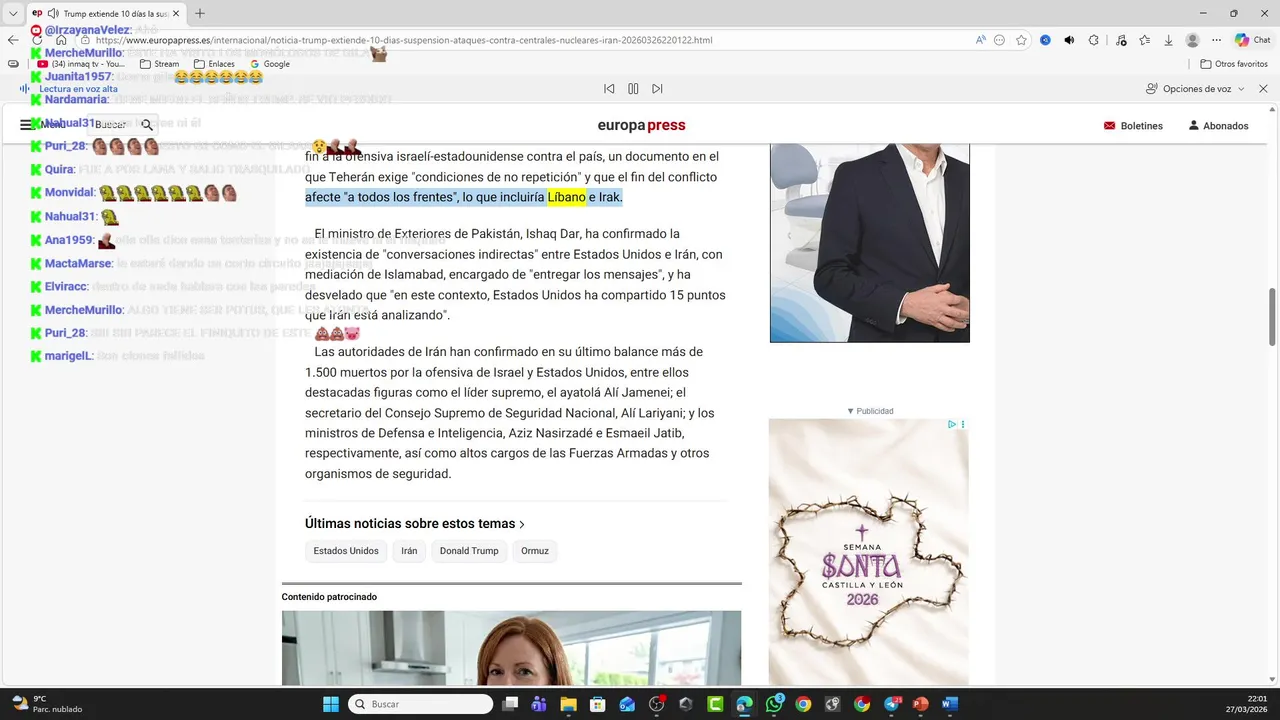Open the Copilot Chat button
This screenshot has height=720, width=1280.
click(1252, 40)
